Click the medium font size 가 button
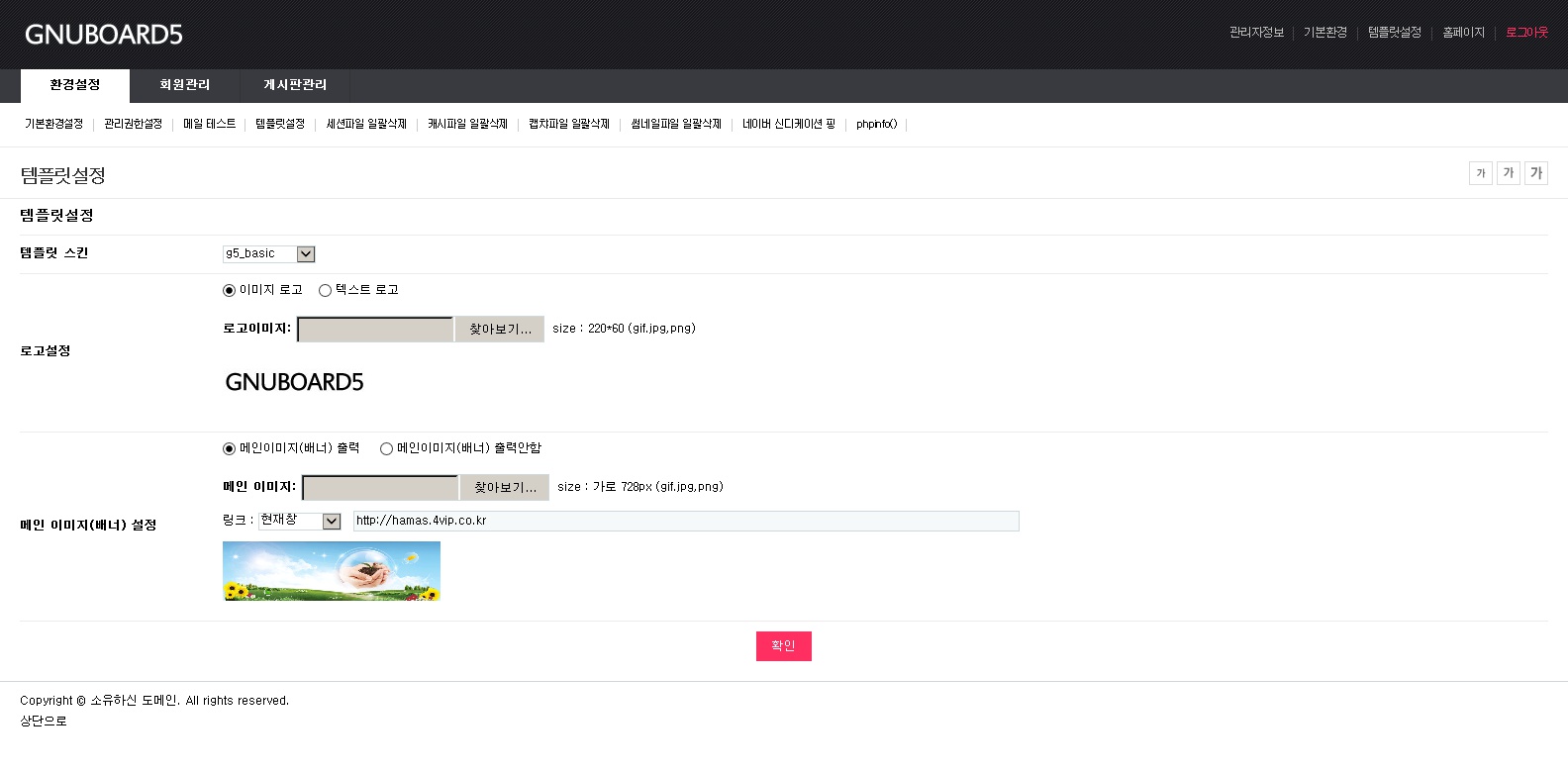The height and width of the screenshot is (772, 1568). (1508, 173)
